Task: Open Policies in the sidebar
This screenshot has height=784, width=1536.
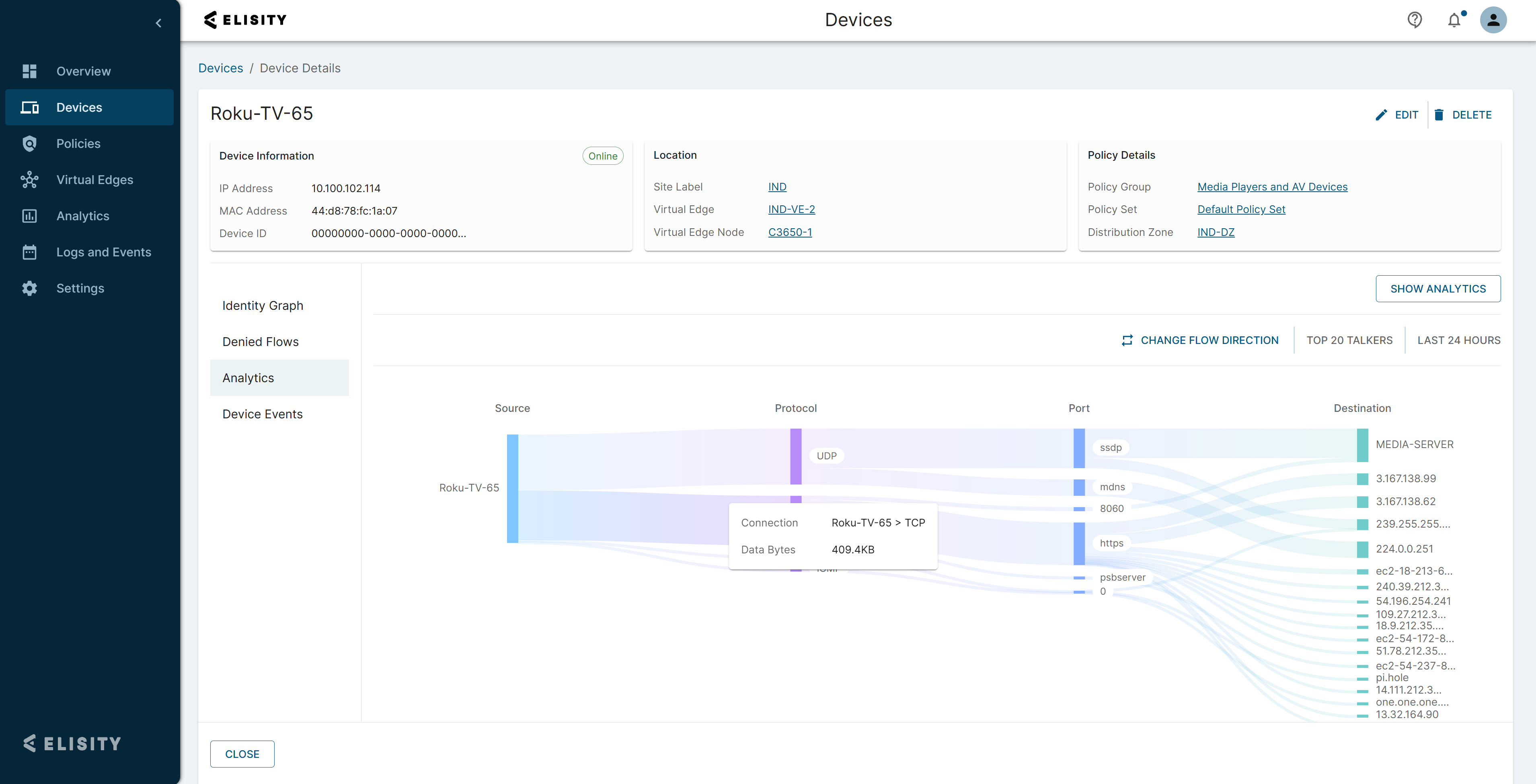Action: 89,143
